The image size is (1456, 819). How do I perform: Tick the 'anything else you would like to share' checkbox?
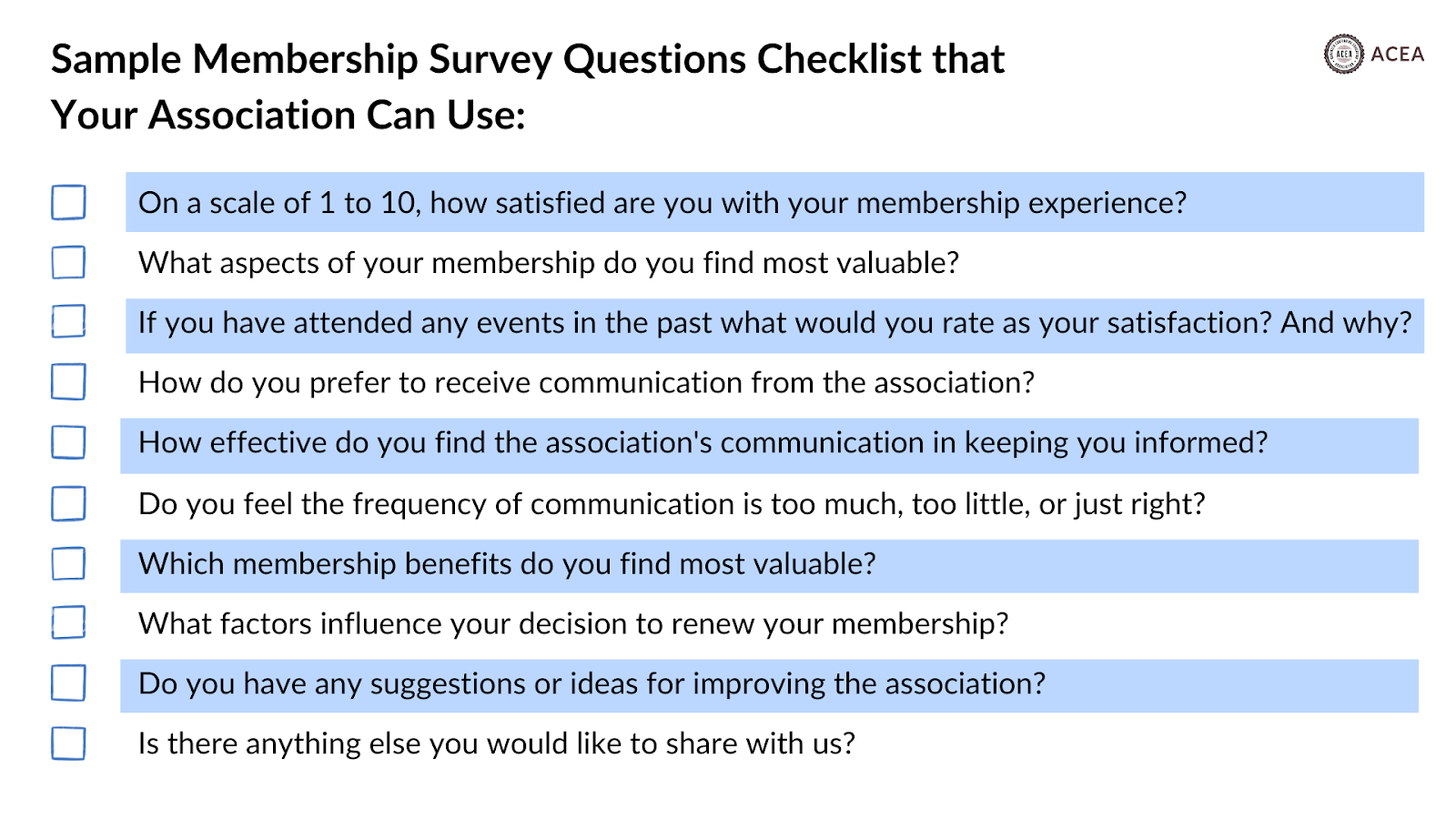point(68,743)
